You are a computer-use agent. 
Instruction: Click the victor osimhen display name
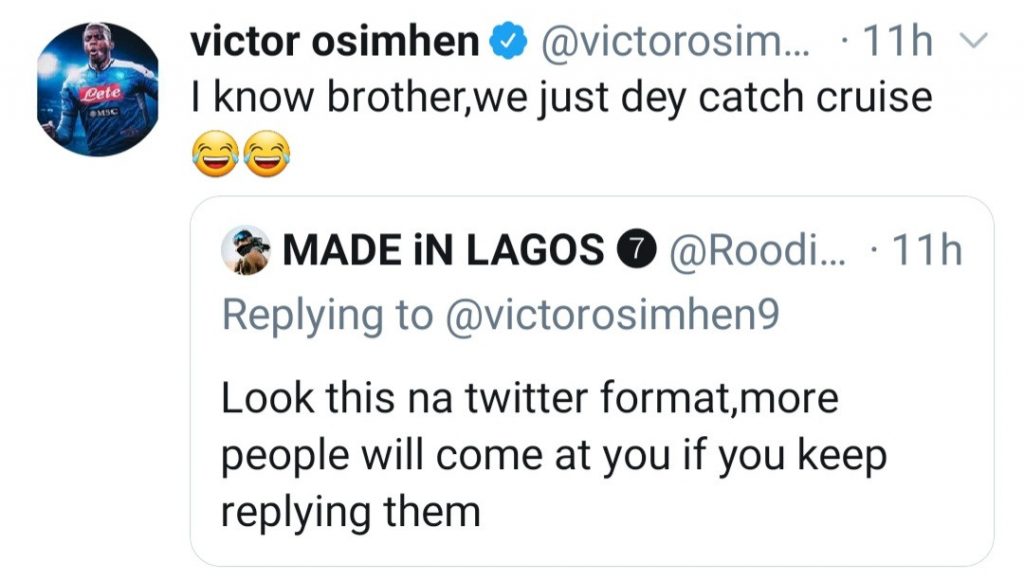pos(335,42)
